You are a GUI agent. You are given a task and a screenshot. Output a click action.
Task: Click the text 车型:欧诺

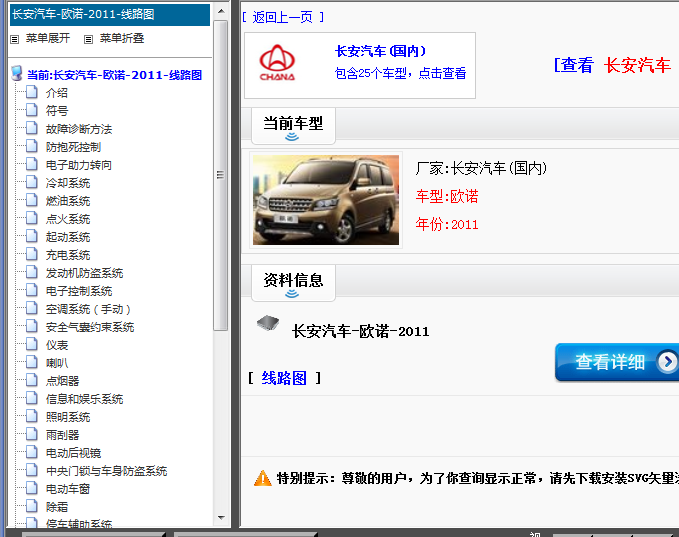click(447, 196)
